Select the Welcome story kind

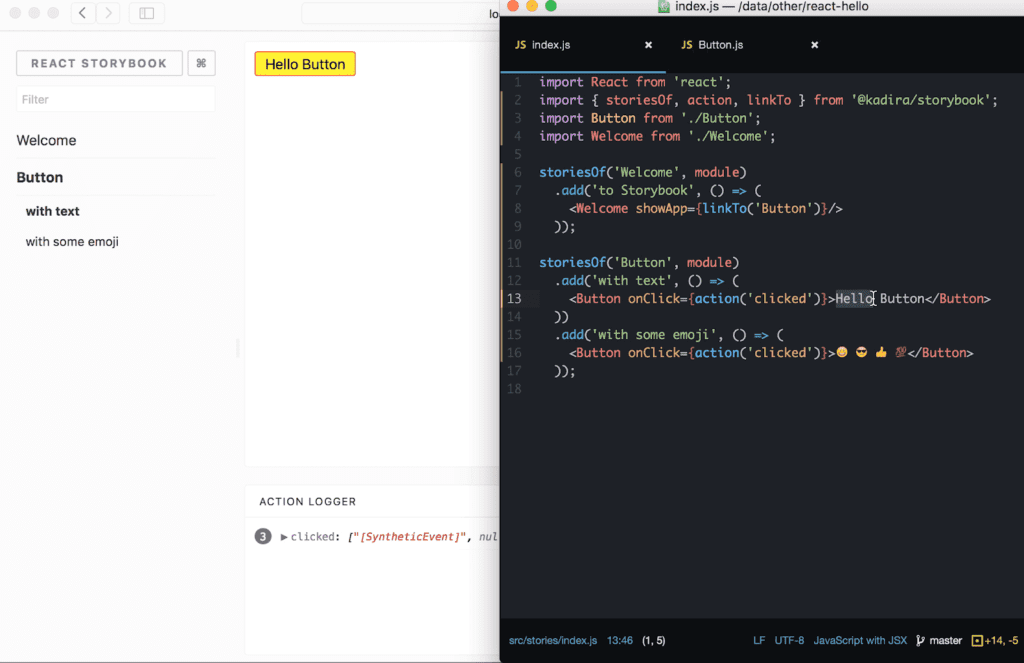[x=46, y=140]
